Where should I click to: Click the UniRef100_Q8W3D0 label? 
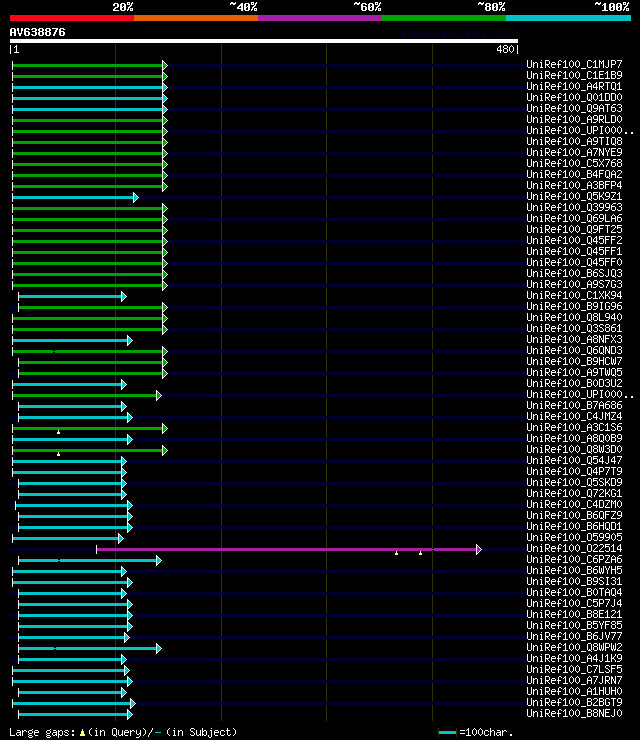point(574,449)
